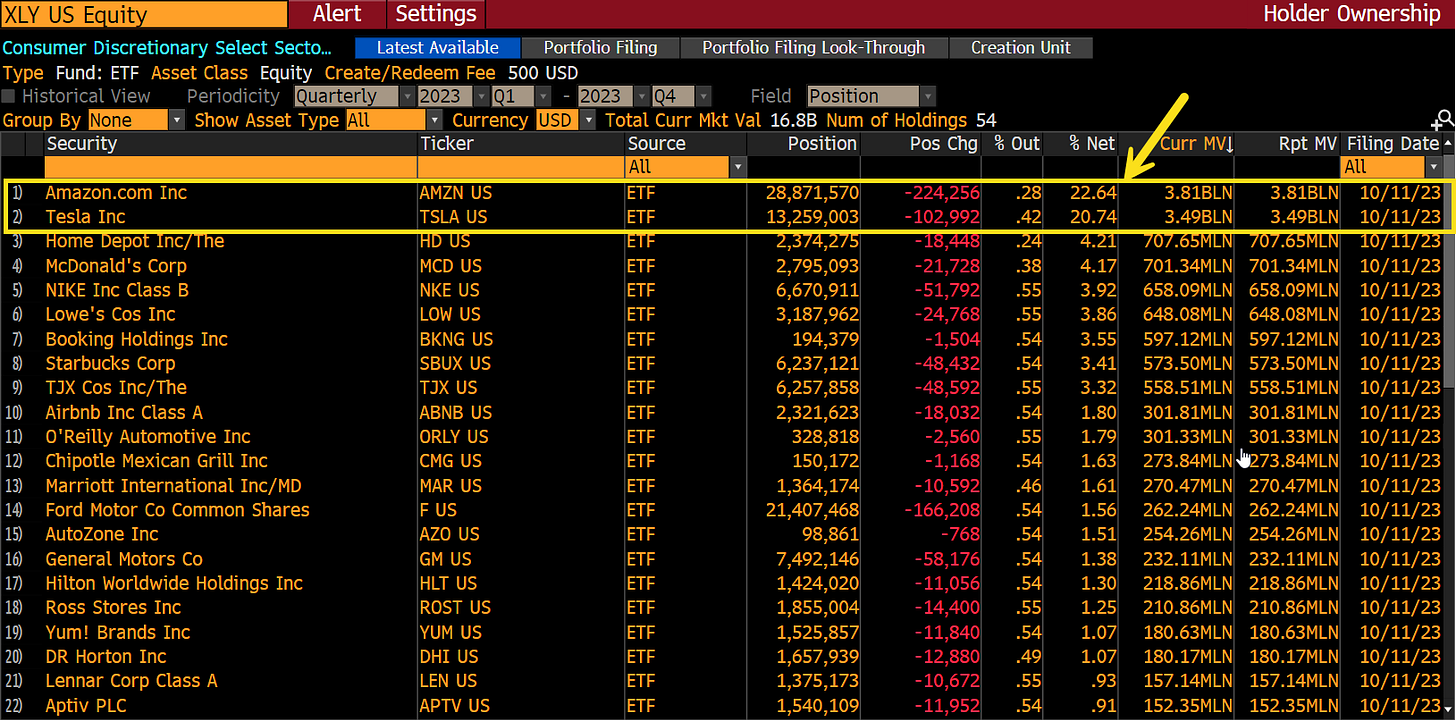This screenshot has width=1456, height=720.
Task: Select Ford Motor Co Common Shares
Action: tap(177, 510)
